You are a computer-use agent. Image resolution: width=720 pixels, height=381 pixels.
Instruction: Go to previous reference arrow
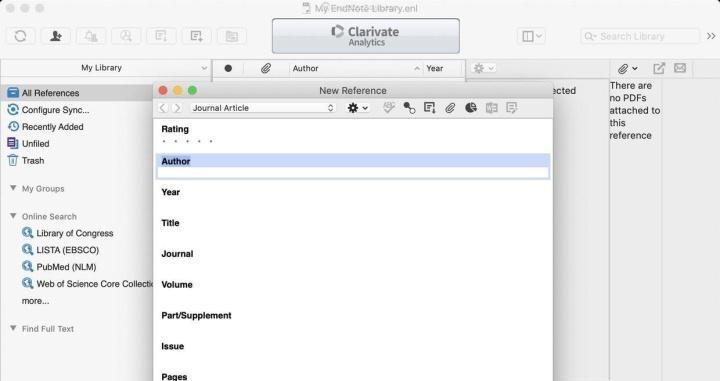163,108
